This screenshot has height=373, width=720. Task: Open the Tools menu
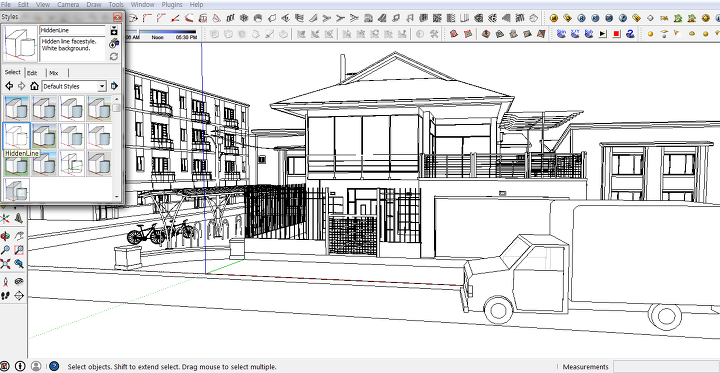pos(116,4)
